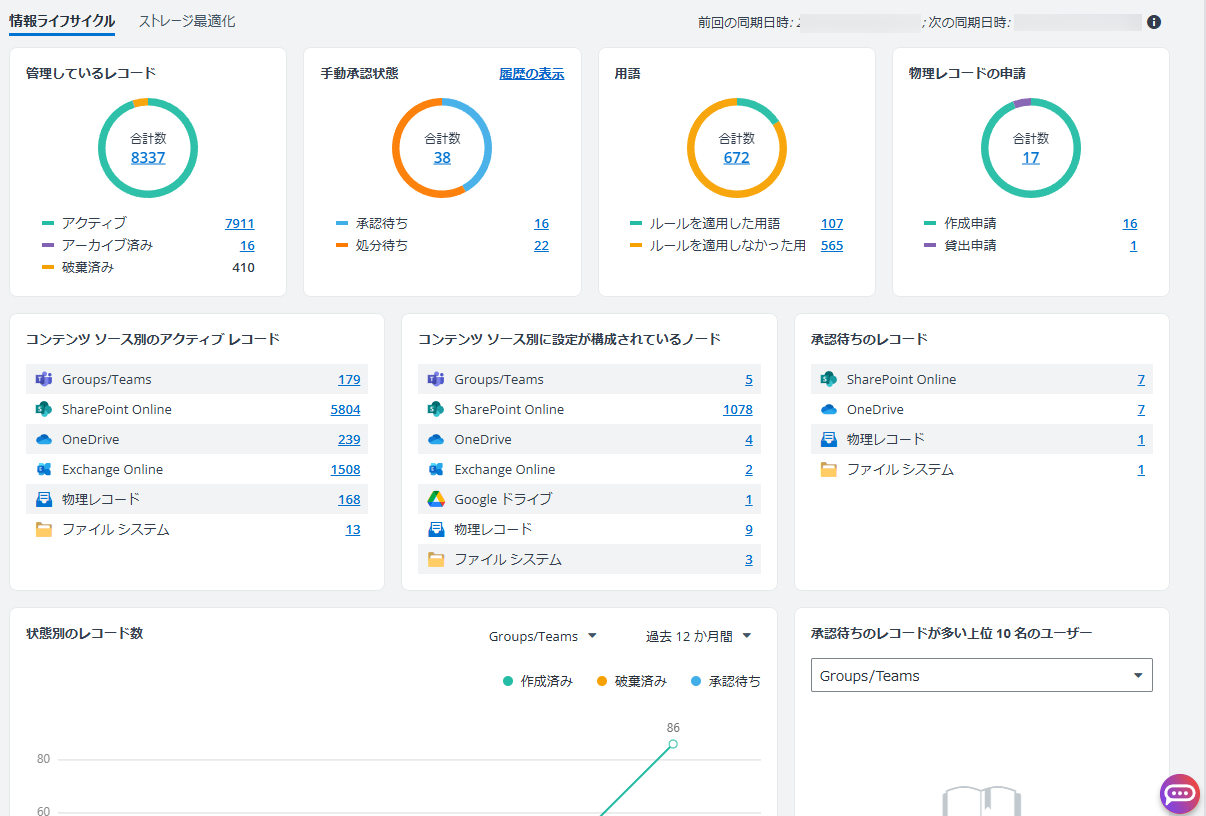
Task: Click the 38 manual approval total
Action: [442, 157]
